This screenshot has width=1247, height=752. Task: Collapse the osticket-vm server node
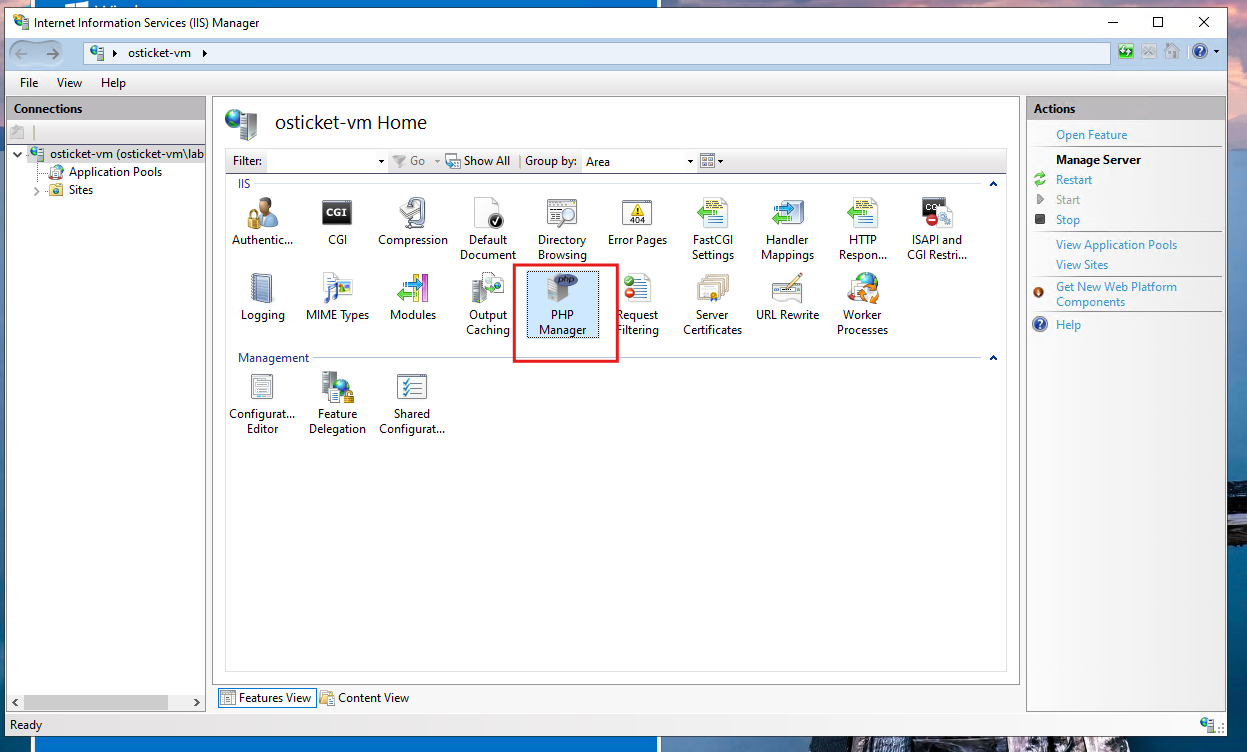pyautogui.click(x=18, y=154)
